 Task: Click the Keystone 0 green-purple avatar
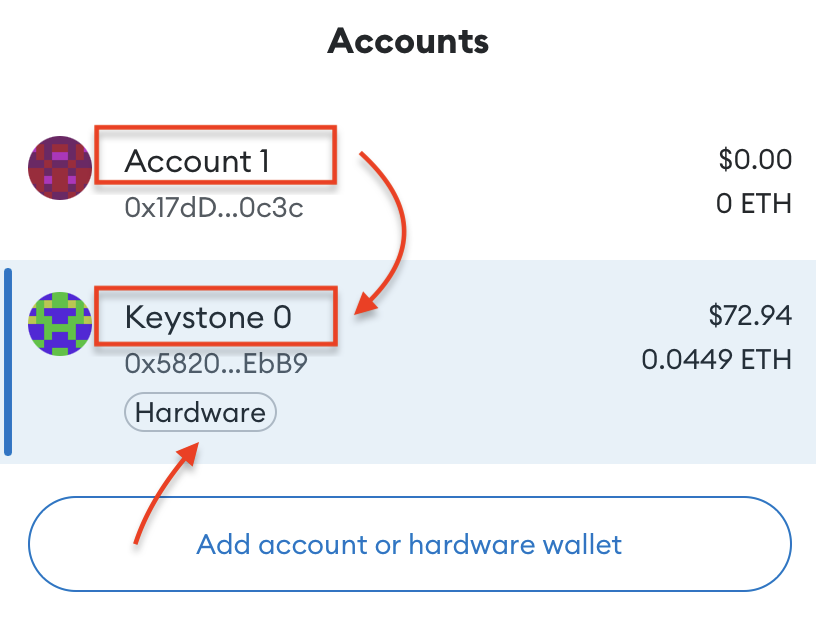point(60,324)
